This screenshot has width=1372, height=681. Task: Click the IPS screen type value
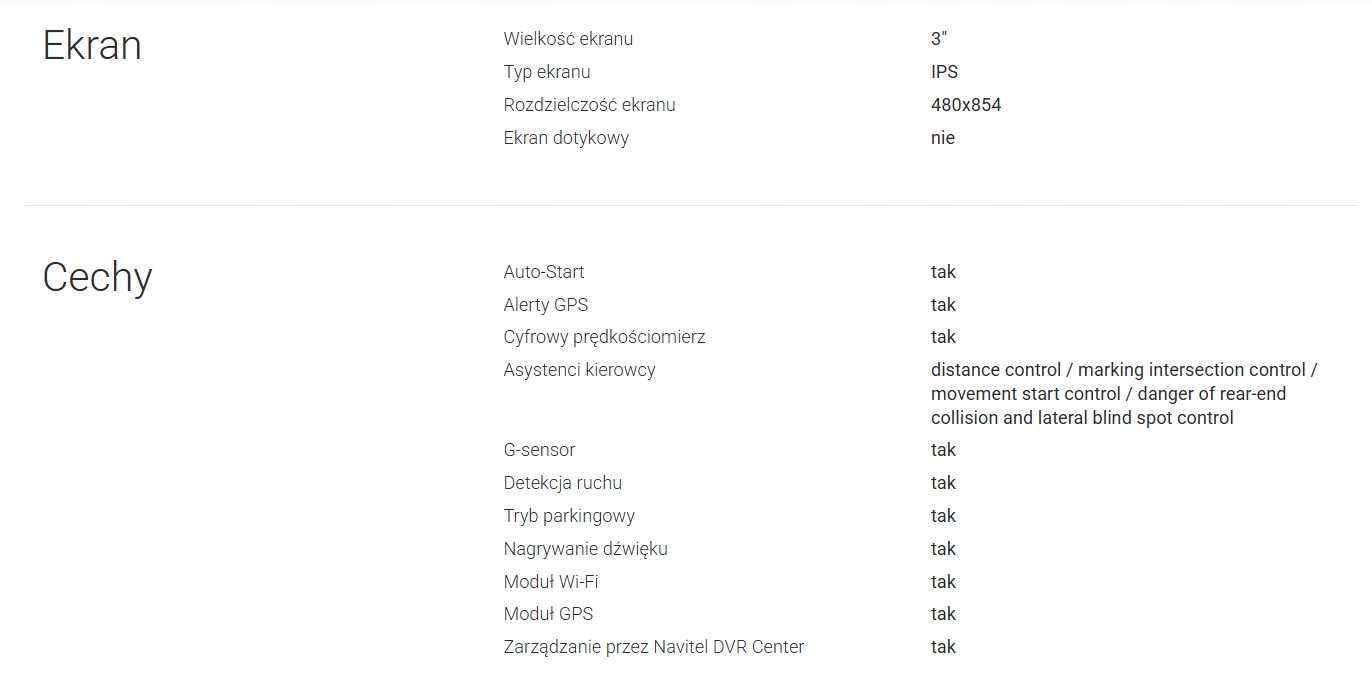[944, 72]
